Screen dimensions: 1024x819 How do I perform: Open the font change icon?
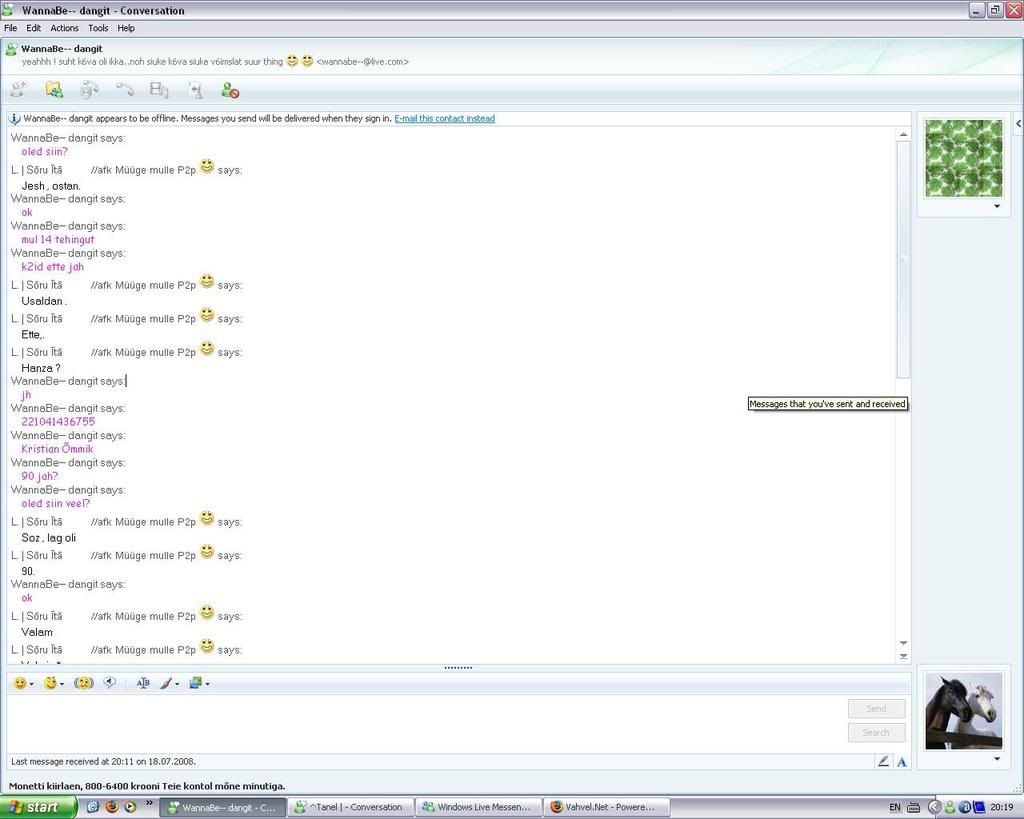pos(143,683)
